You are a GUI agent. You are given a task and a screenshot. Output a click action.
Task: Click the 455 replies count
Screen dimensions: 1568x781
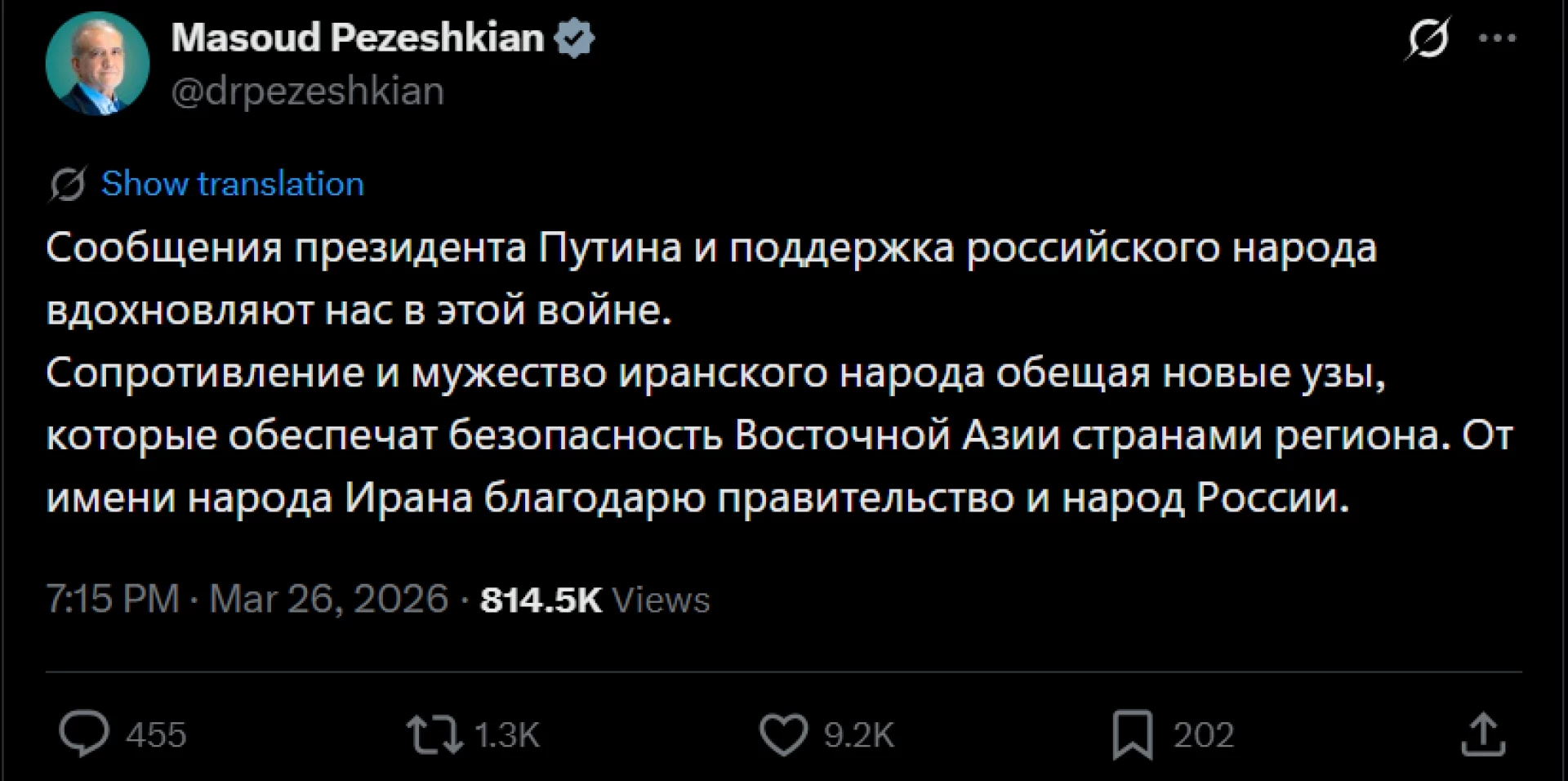pos(156,734)
